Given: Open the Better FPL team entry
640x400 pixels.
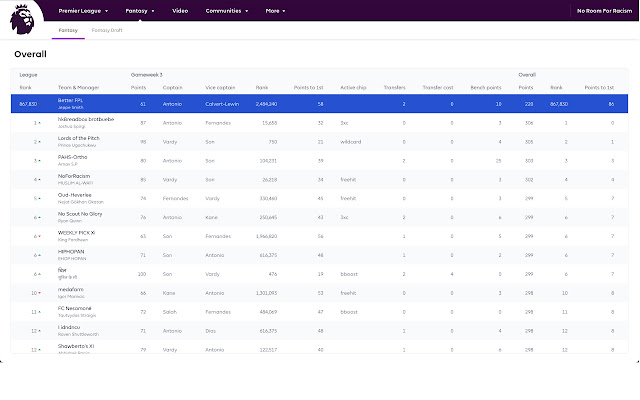Looking at the screenshot, I should click(72, 100).
